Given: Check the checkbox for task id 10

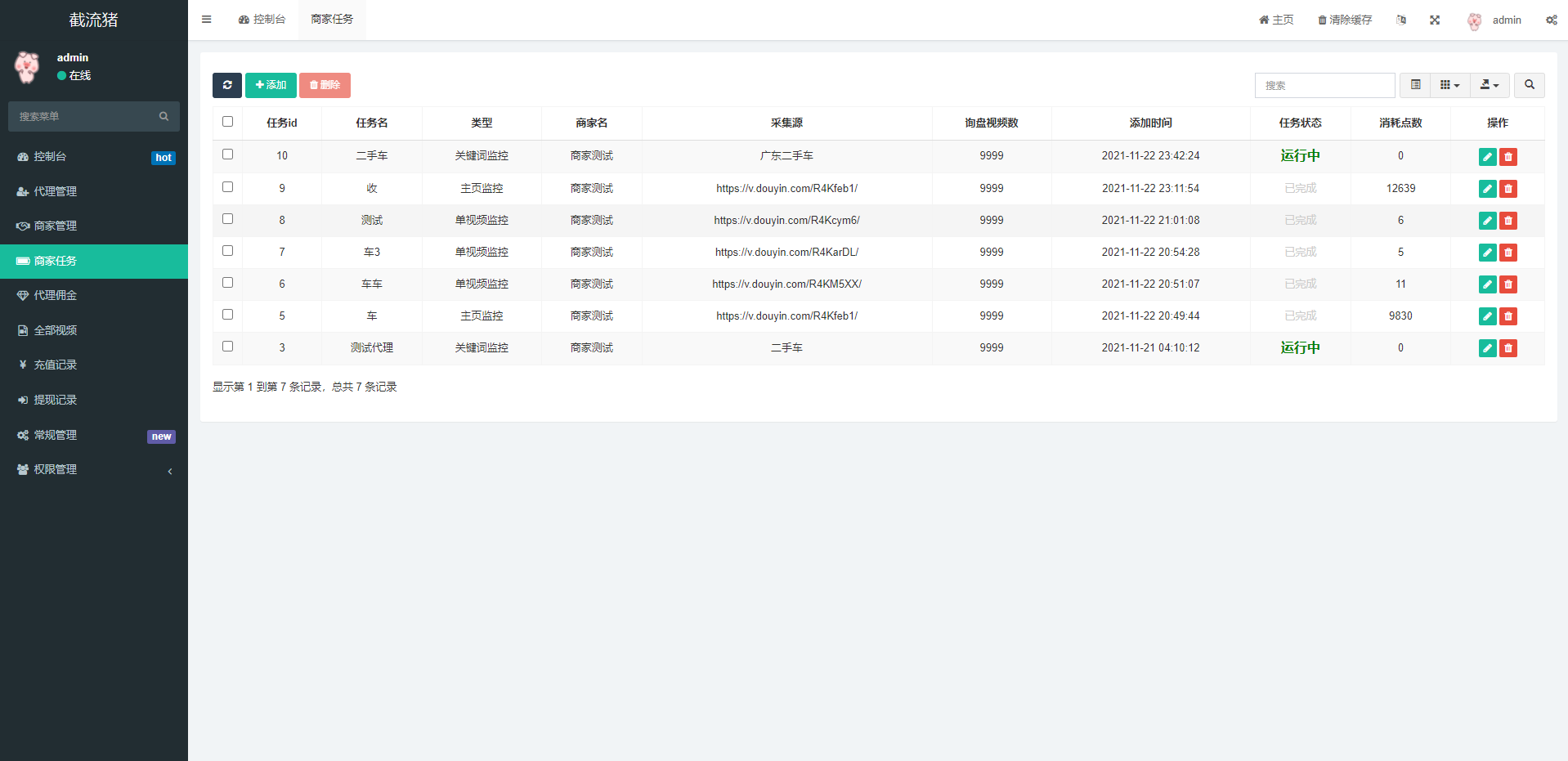Looking at the screenshot, I should coord(228,154).
